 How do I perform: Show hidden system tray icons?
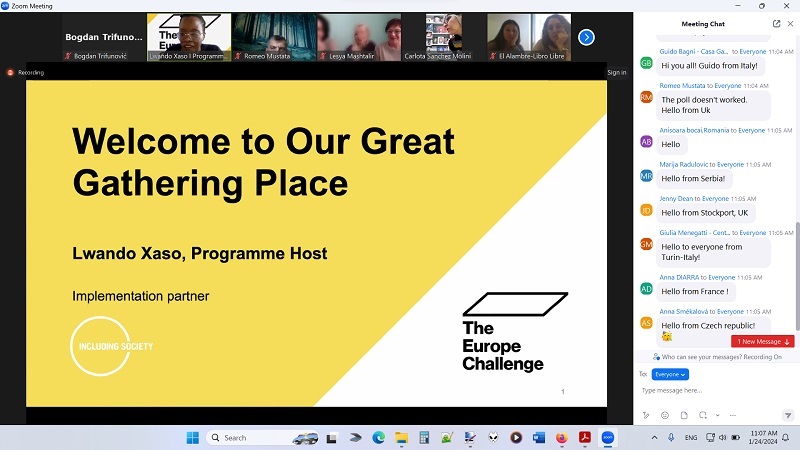tap(654, 438)
